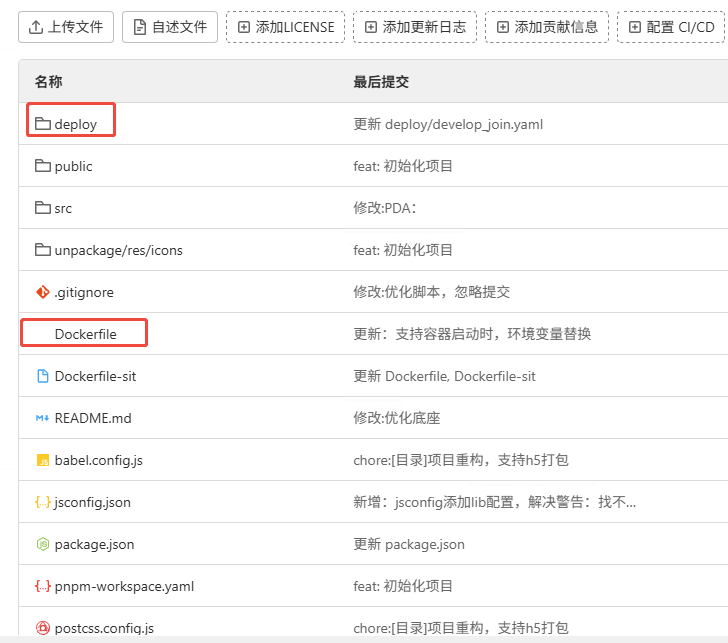Click the 添加更新日志 button
This screenshot has width=728, height=643.
point(415,27)
